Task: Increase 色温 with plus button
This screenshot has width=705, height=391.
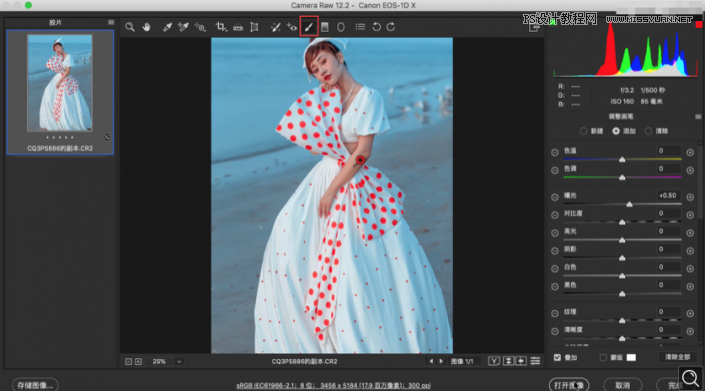Action: click(x=690, y=152)
